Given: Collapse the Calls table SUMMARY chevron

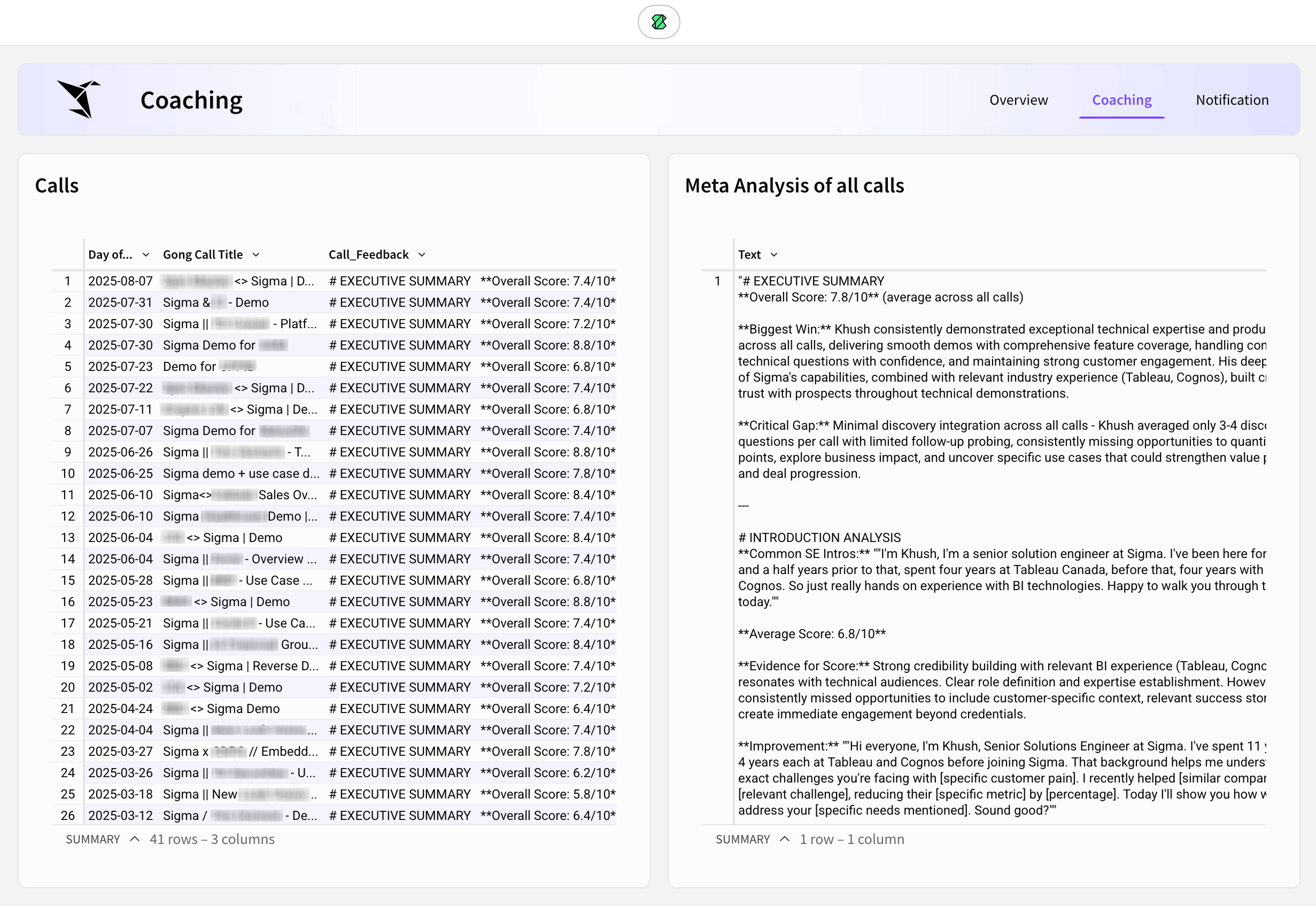Looking at the screenshot, I should [135, 839].
